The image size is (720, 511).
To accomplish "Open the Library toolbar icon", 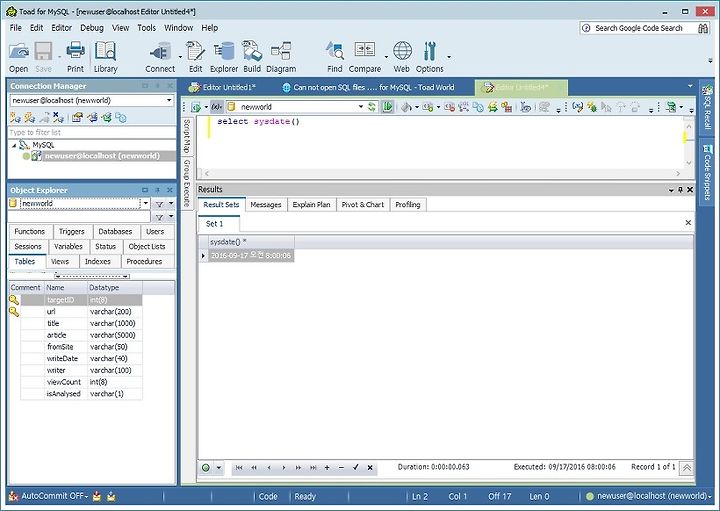I will point(106,57).
